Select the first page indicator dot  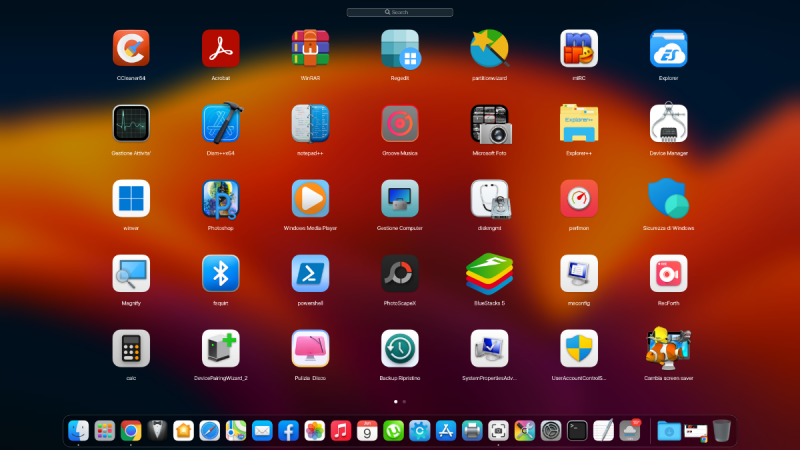[x=396, y=402]
